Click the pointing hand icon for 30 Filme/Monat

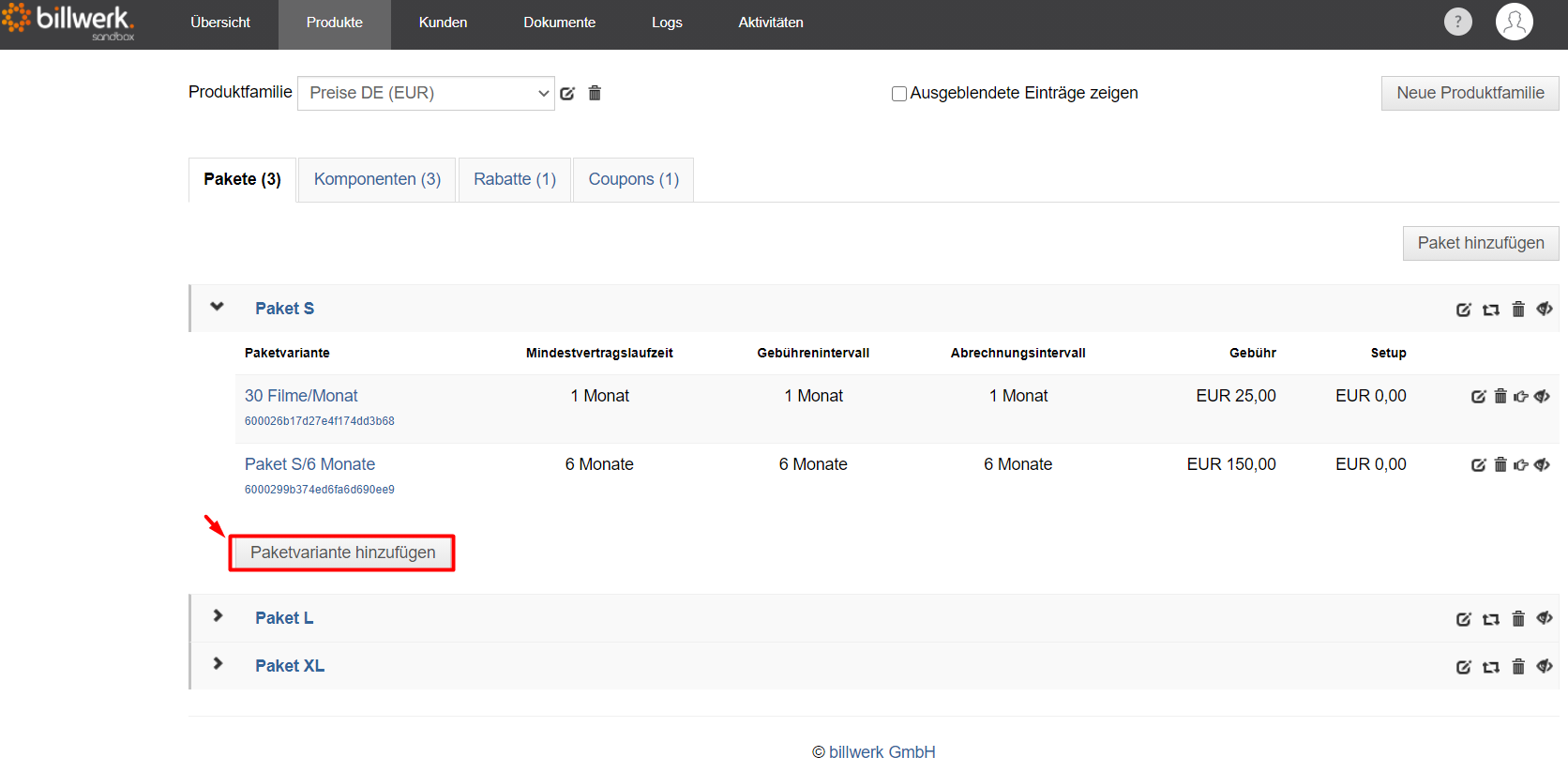pos(1521,397)
